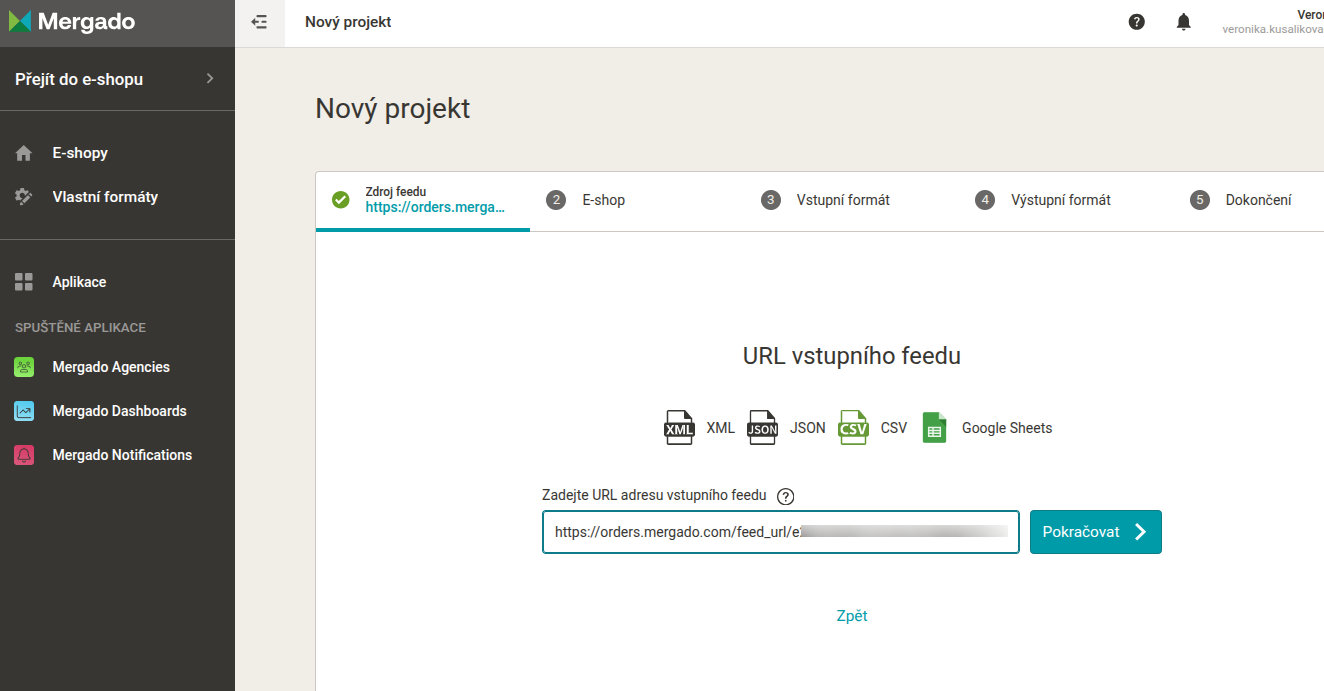The image size is (1324, 691).
Task: Click the Zpět link
Action: point(851,616)
